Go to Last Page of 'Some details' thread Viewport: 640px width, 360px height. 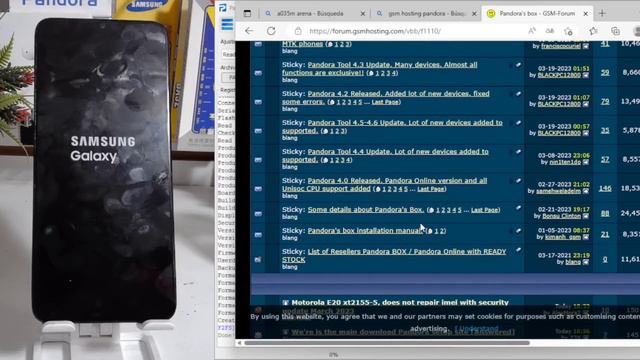484,210
